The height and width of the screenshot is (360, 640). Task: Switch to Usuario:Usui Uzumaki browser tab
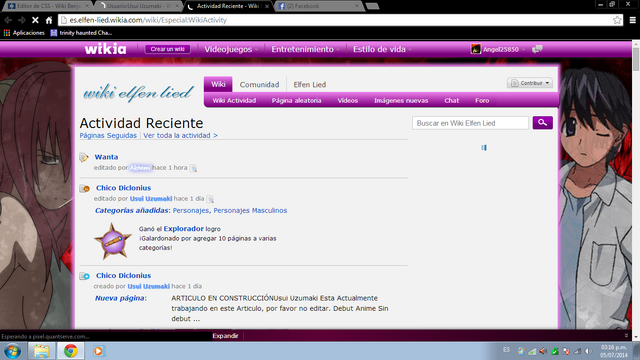[139, 6]
